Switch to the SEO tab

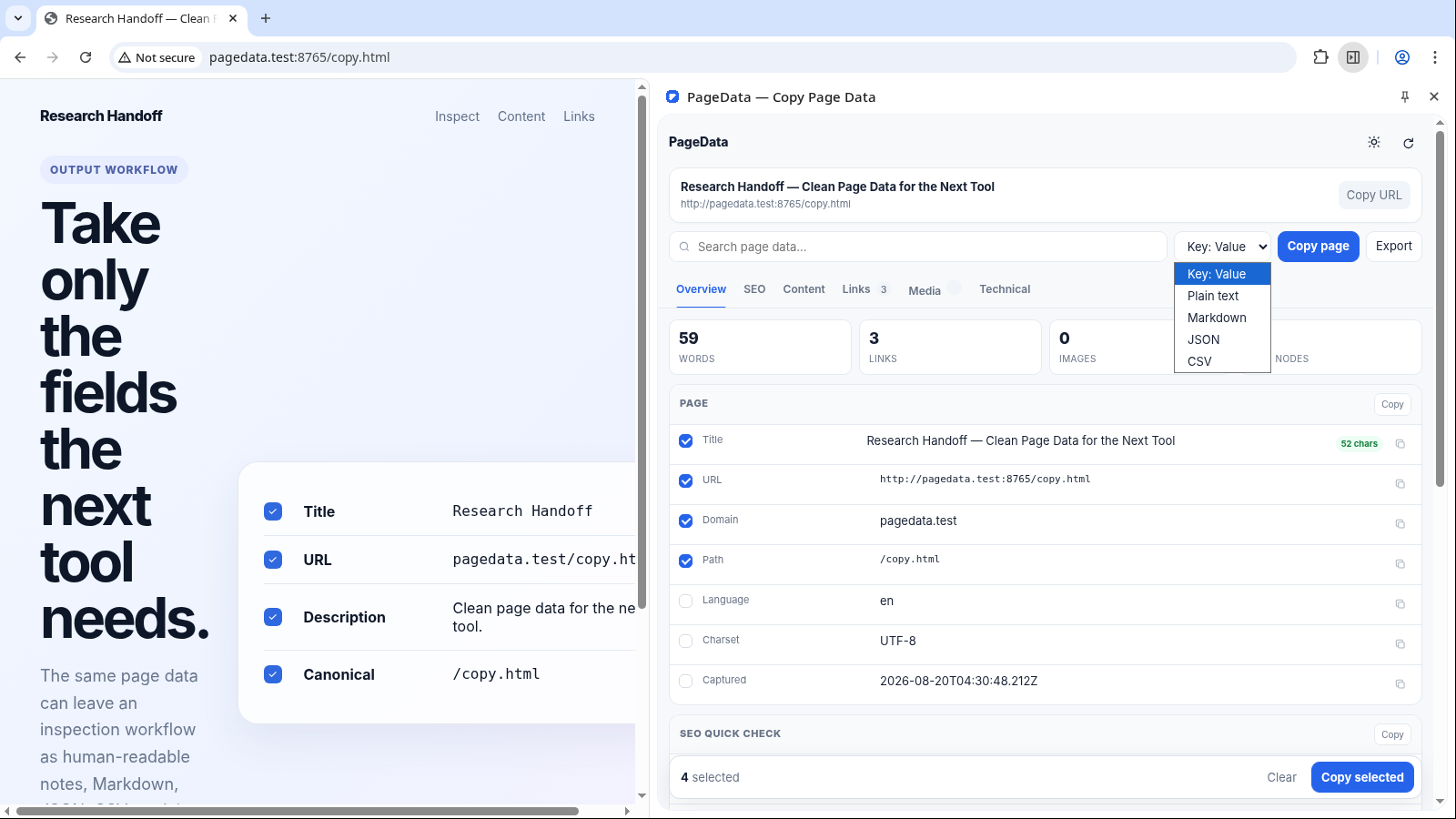click(754, 289)
